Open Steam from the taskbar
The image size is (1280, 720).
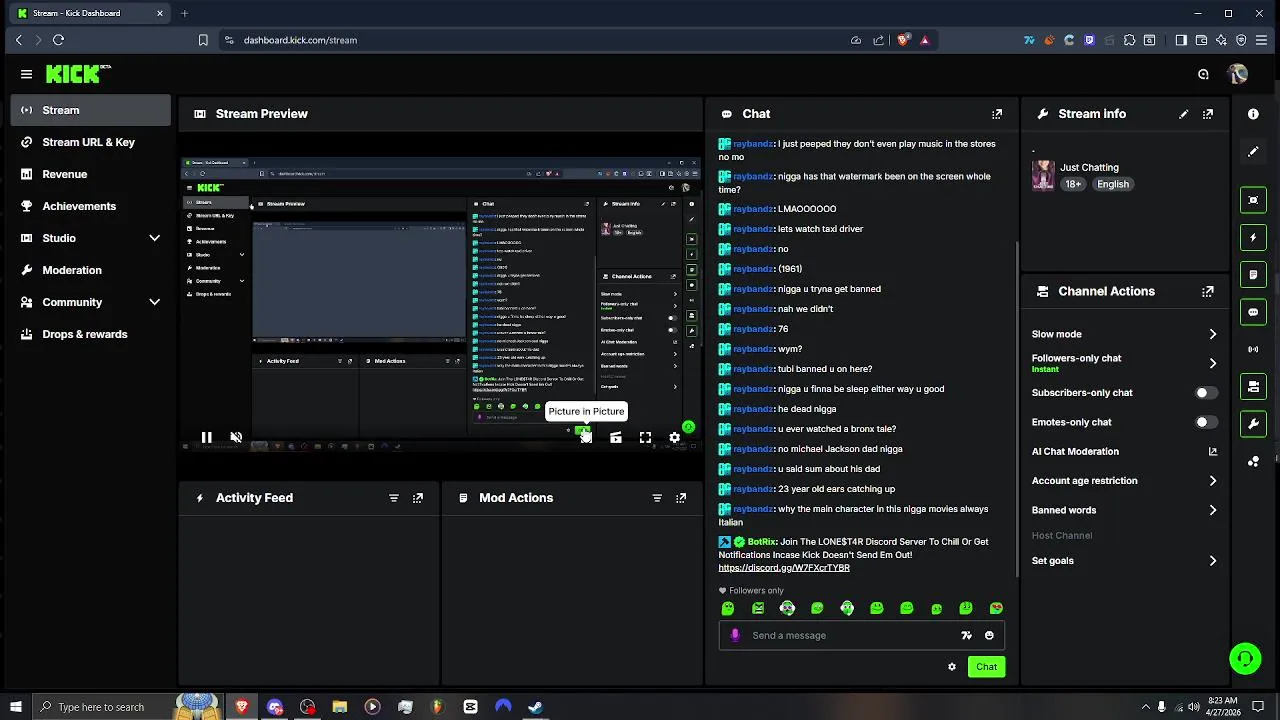tap(536, 707)
